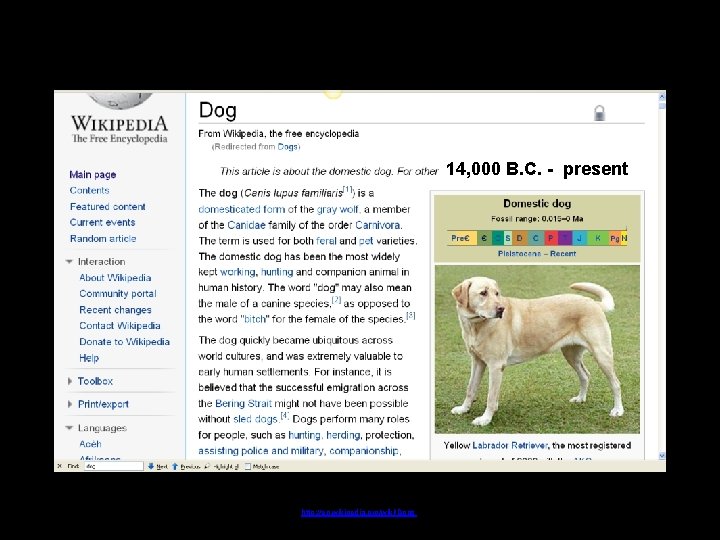Screen dimensions: 720x540
Task: Open the Pleistocene link under fossil range
Action: [x=519, y=253]
